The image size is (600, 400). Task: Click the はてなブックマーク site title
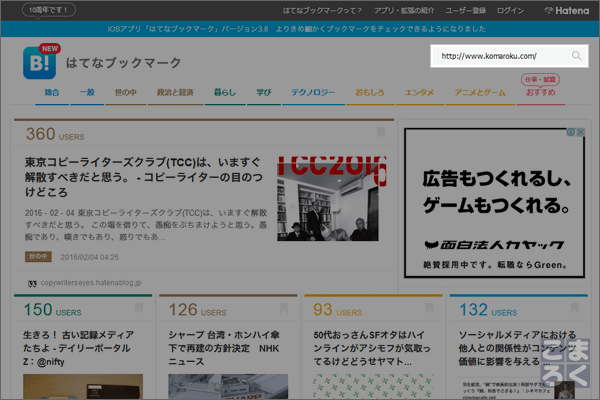click(x=124, y=63)
